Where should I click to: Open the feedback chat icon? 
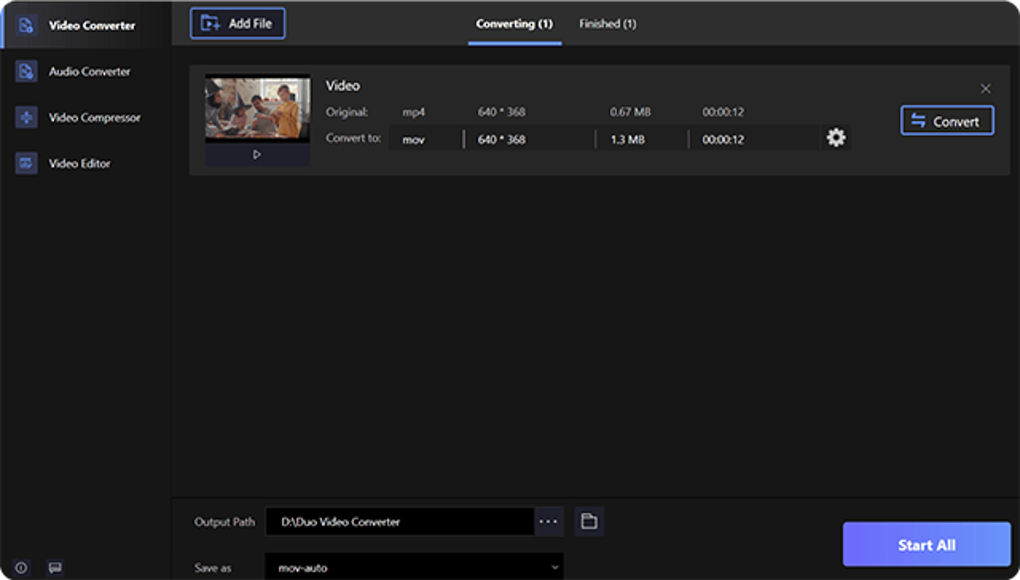pyautogui.click(x=55, y=568)
